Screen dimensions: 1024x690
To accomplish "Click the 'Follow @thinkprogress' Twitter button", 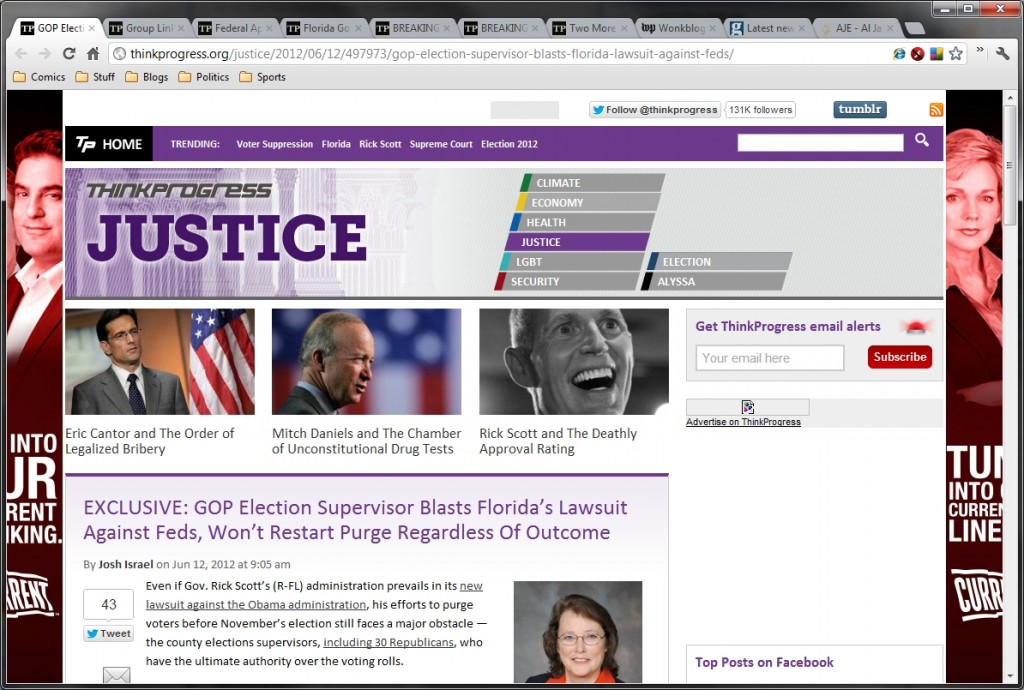I will click(654, 110).
